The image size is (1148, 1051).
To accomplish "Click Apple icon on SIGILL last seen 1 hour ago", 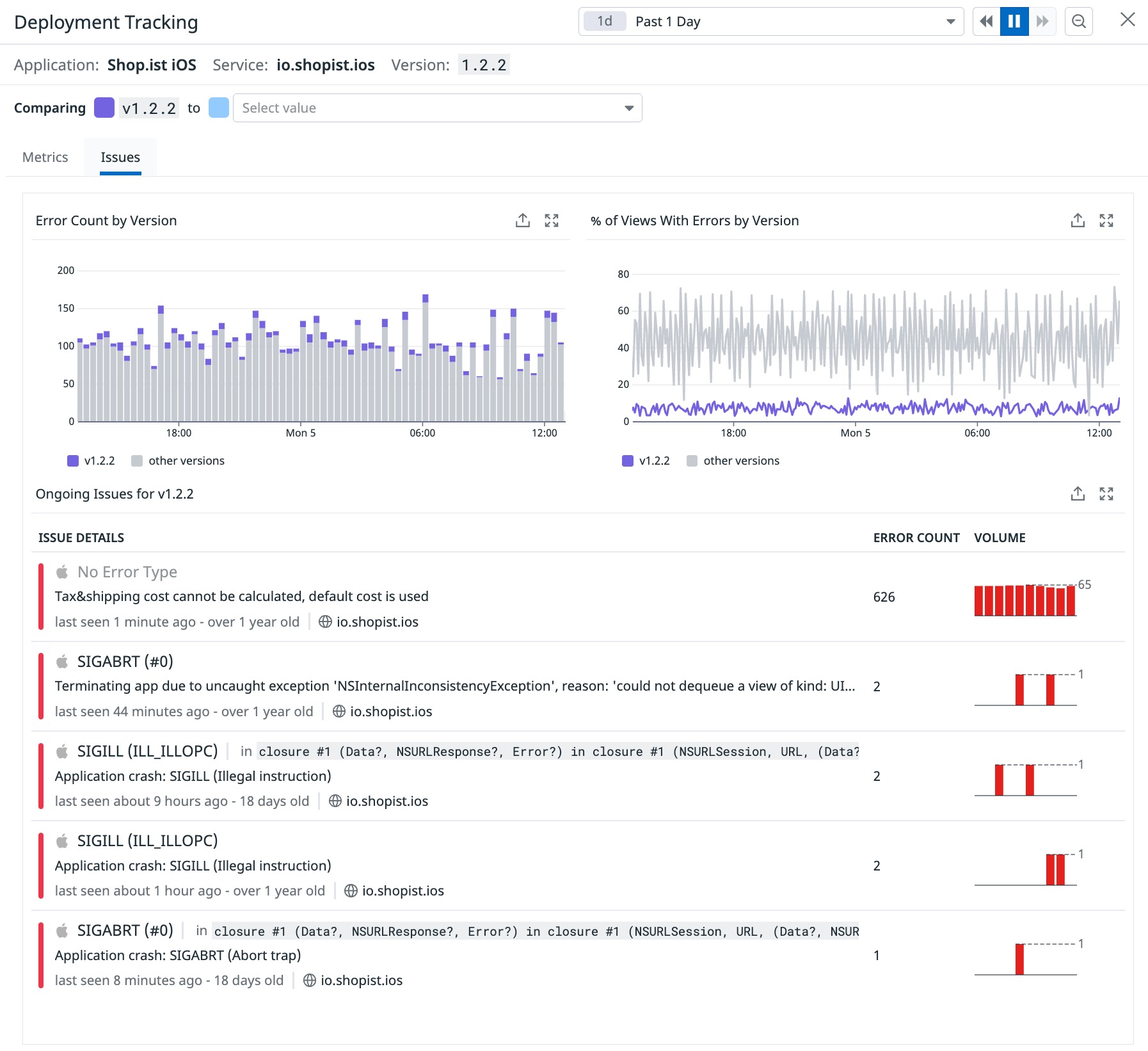I will coord(62,840).
